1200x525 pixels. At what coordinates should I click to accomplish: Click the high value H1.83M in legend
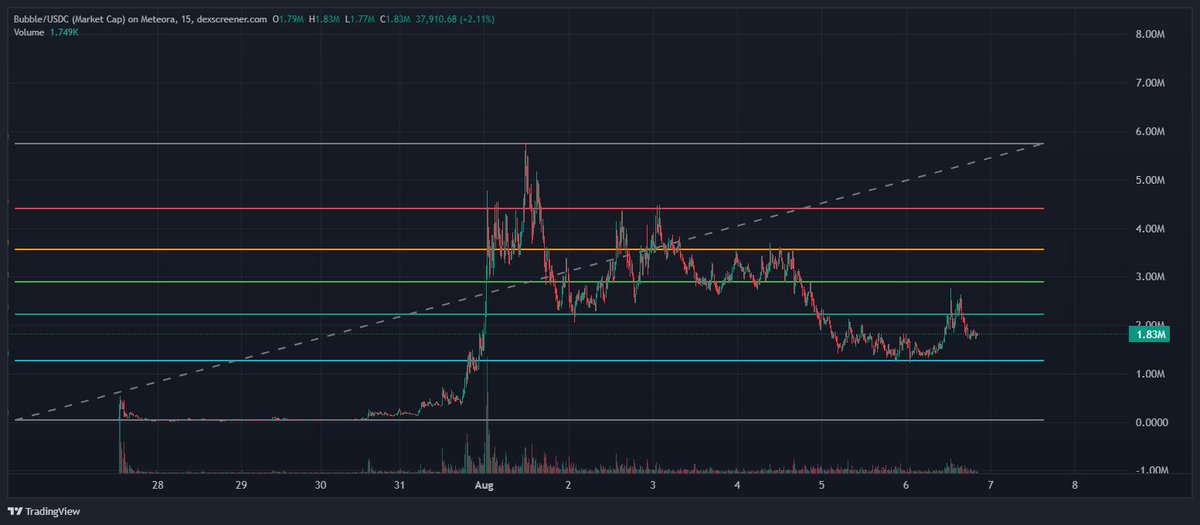point(326,18)
